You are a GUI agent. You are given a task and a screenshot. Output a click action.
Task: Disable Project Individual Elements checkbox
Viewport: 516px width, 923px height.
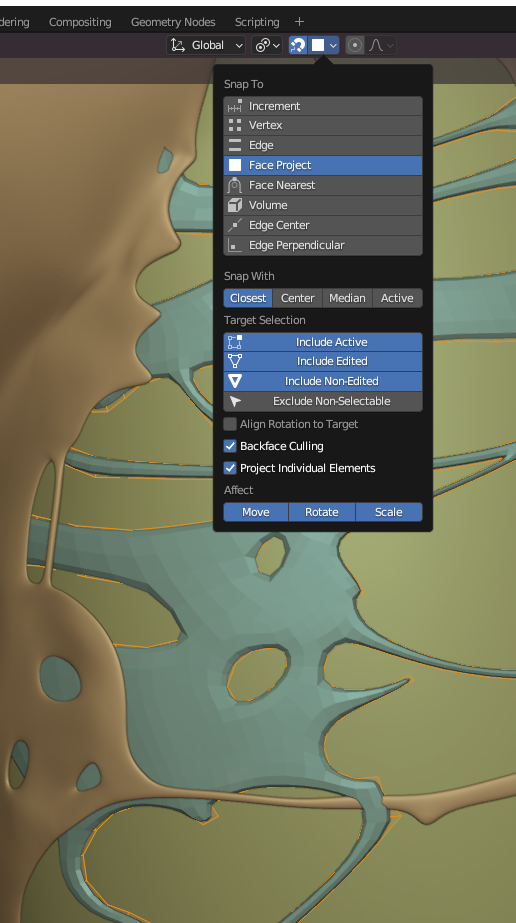(x=230, y=468)
